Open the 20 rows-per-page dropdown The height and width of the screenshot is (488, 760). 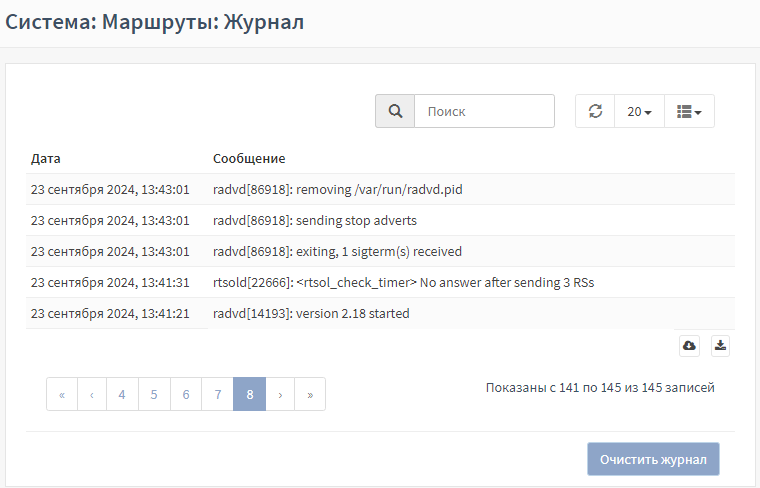(639, 111)
